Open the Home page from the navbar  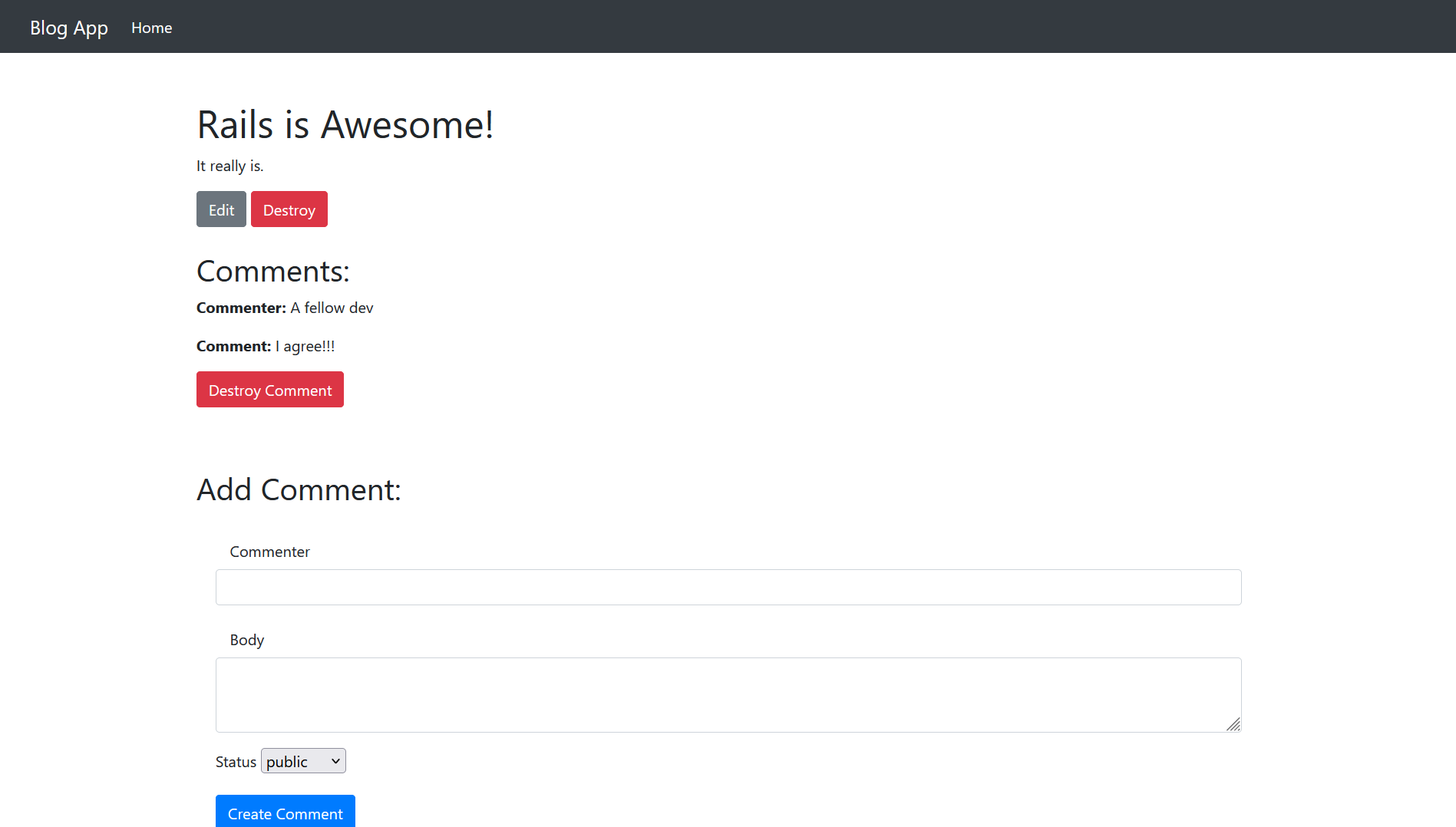(151, 28)
